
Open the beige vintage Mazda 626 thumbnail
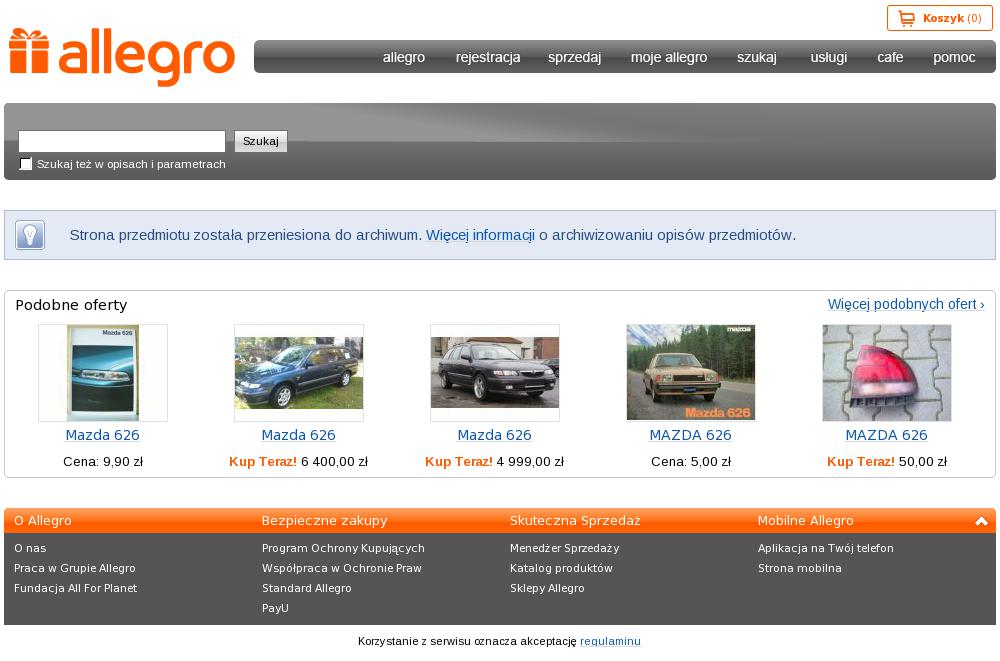[691, 373]
